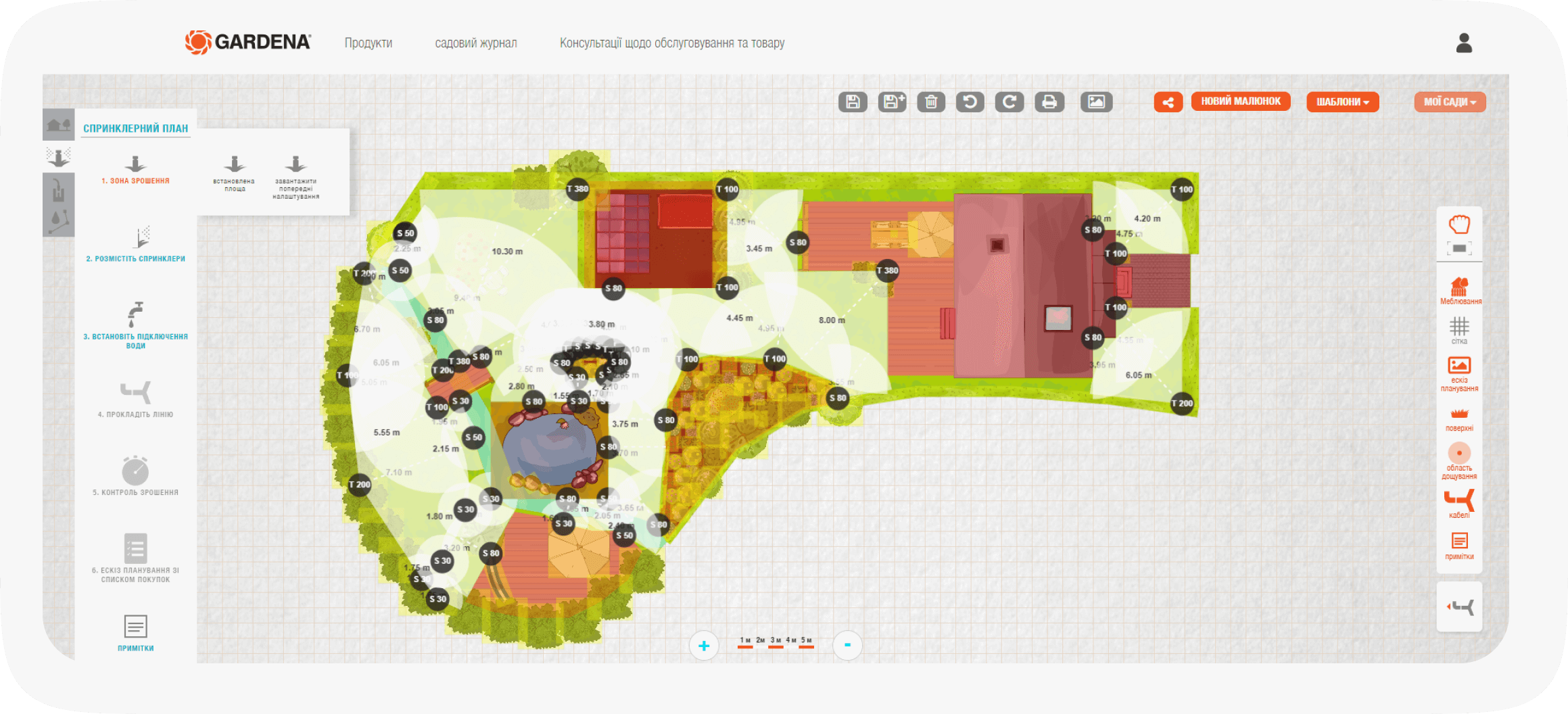Viewport: 1568px width, 714px height.
Task: Choose завантажити попередні налаштування option
Action: [295, 178]
